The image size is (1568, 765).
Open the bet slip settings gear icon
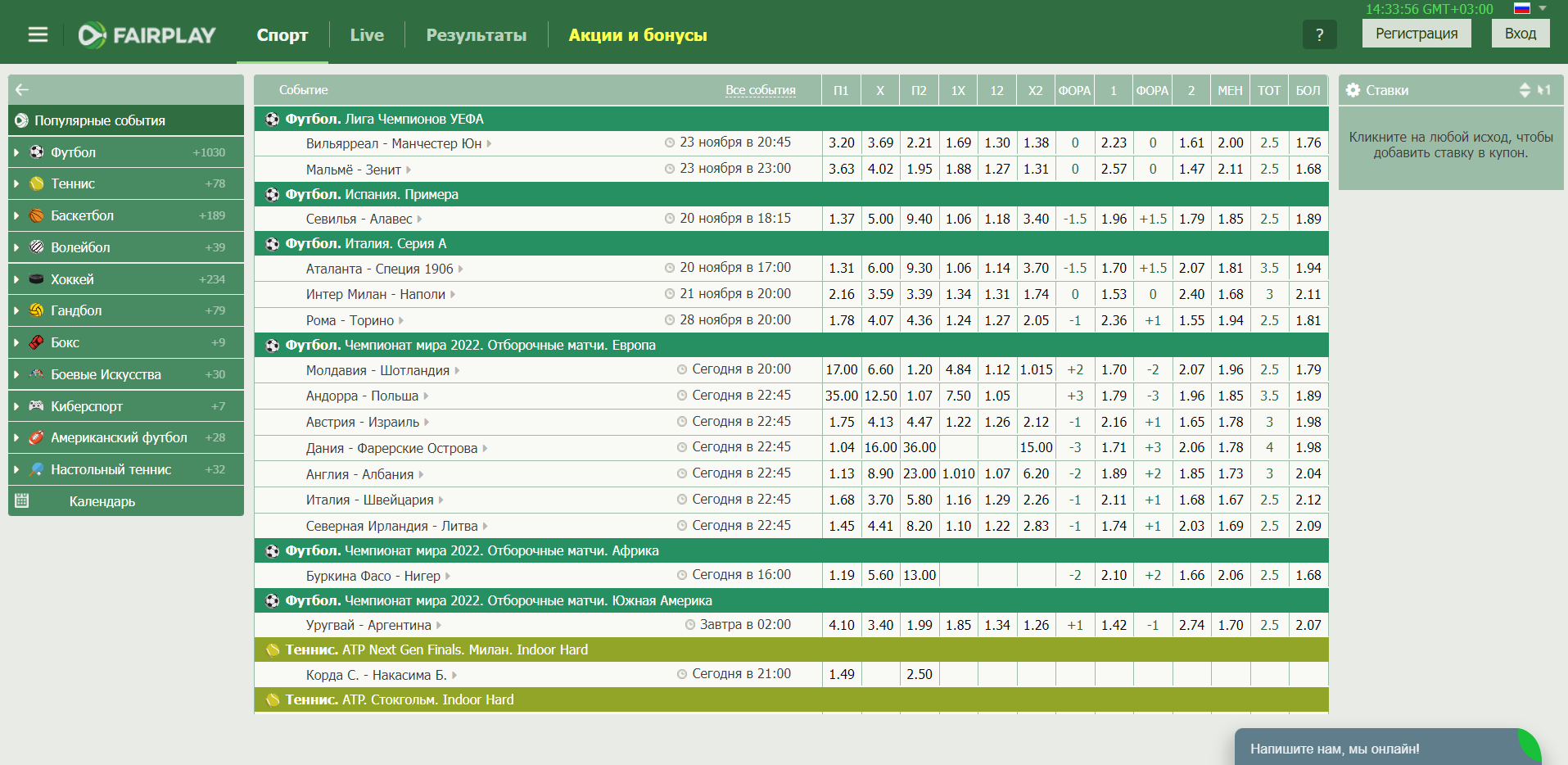1353,90
